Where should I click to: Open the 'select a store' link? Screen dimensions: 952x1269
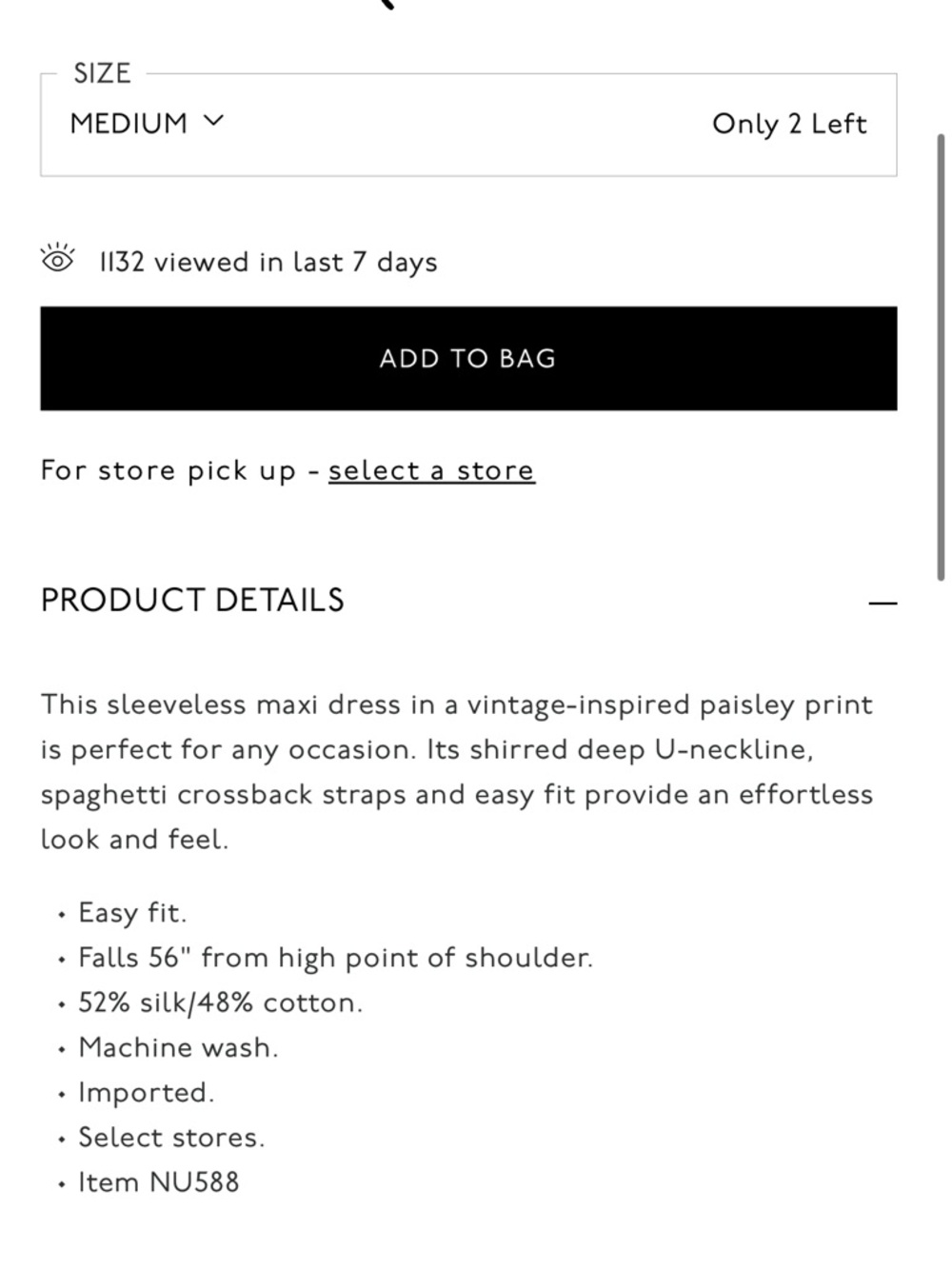tap(431, 470)
